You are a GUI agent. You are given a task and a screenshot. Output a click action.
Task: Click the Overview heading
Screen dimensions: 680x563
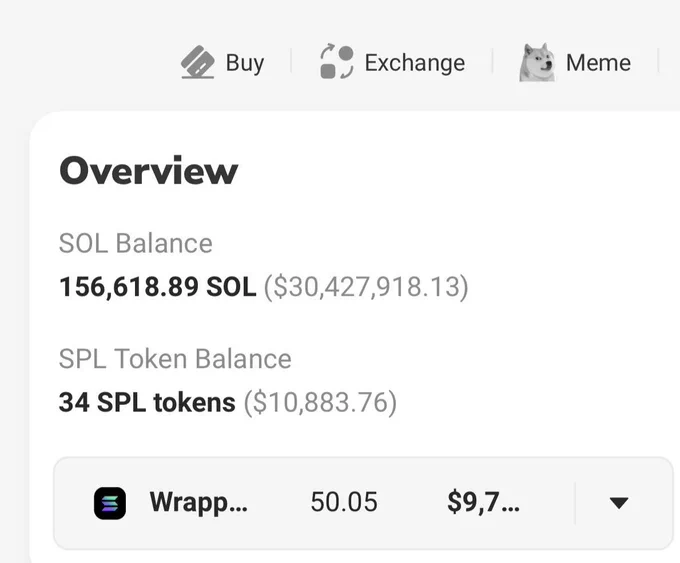point(149,171)
